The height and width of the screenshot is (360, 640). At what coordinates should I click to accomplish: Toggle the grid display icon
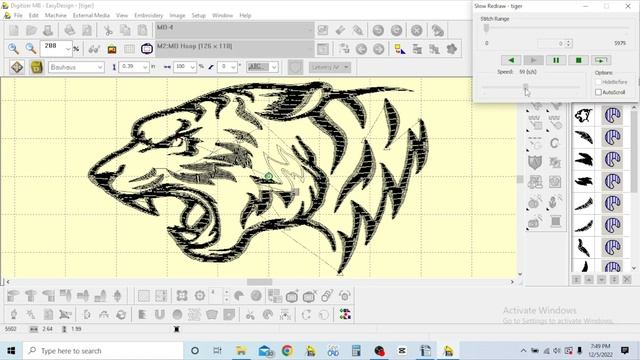point(129,49)
